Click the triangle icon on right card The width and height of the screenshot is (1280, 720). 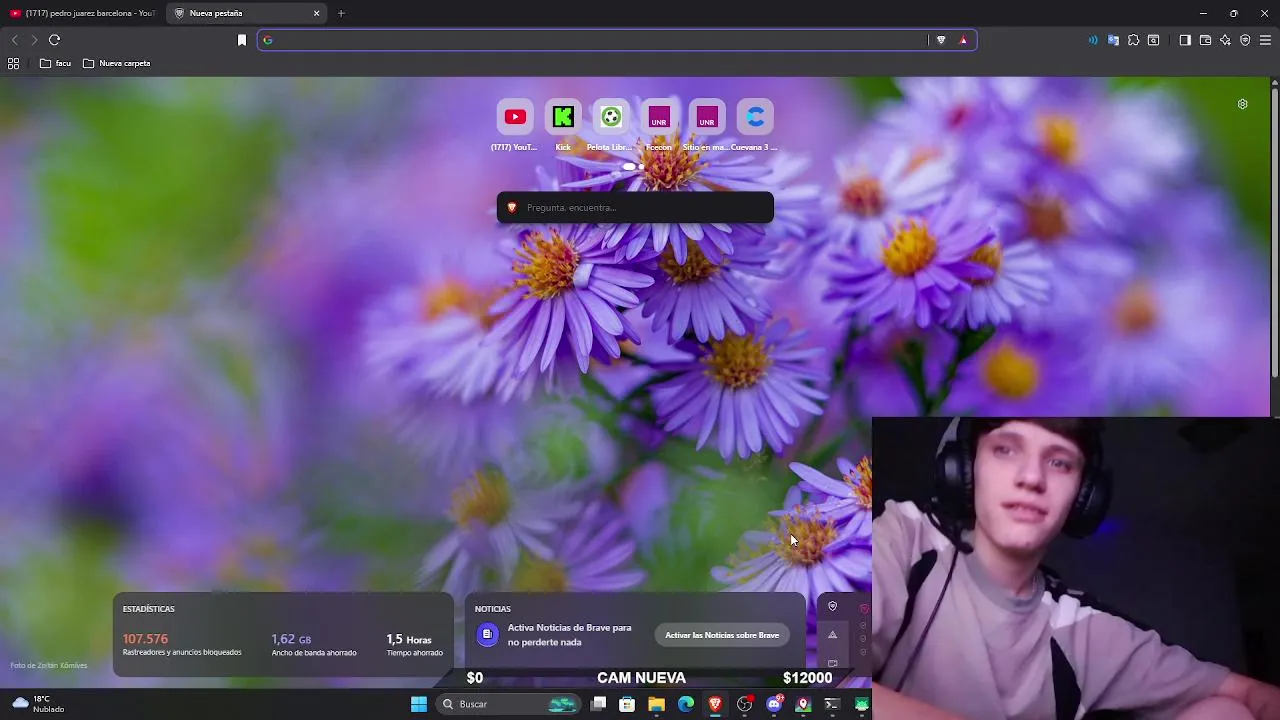(832, 634)
